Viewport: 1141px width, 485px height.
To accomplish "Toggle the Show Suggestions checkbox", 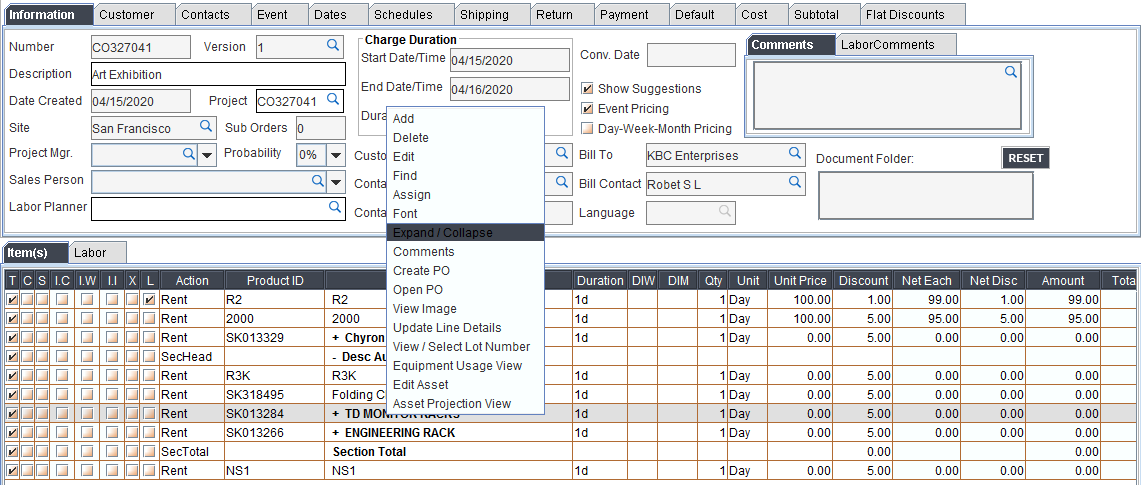I will tap(588, 89).
